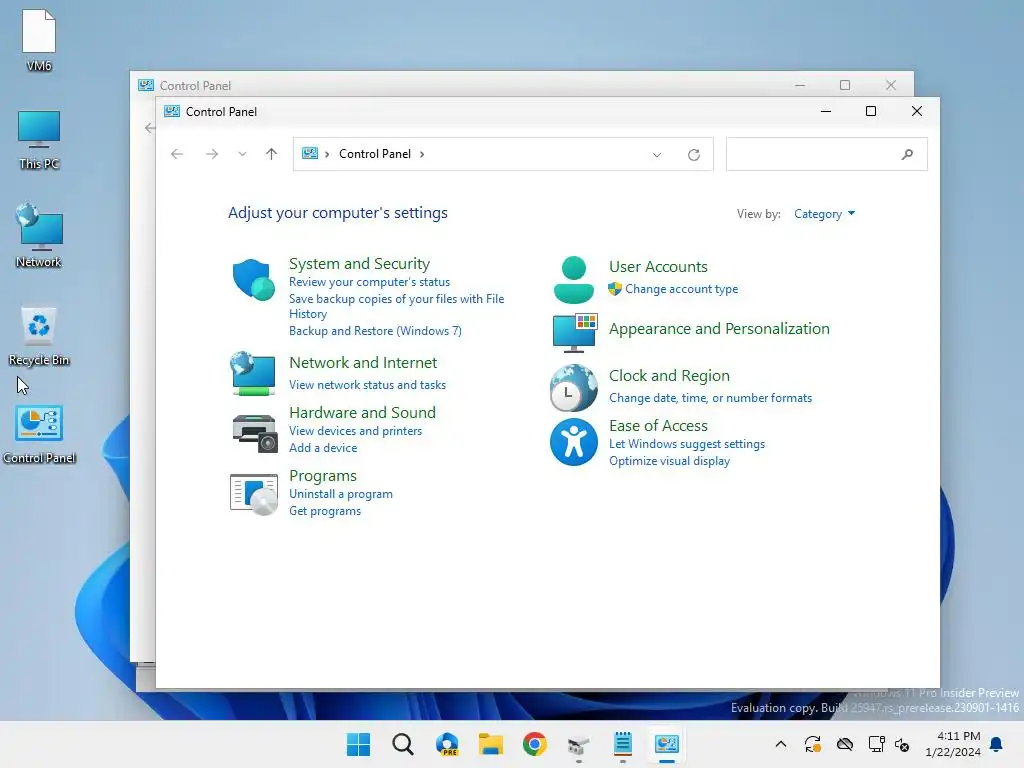This screenshot has height=768, width=1024.
Task: Click the Control Panel breadcrumb segment
Action: (x=375, y=154)
